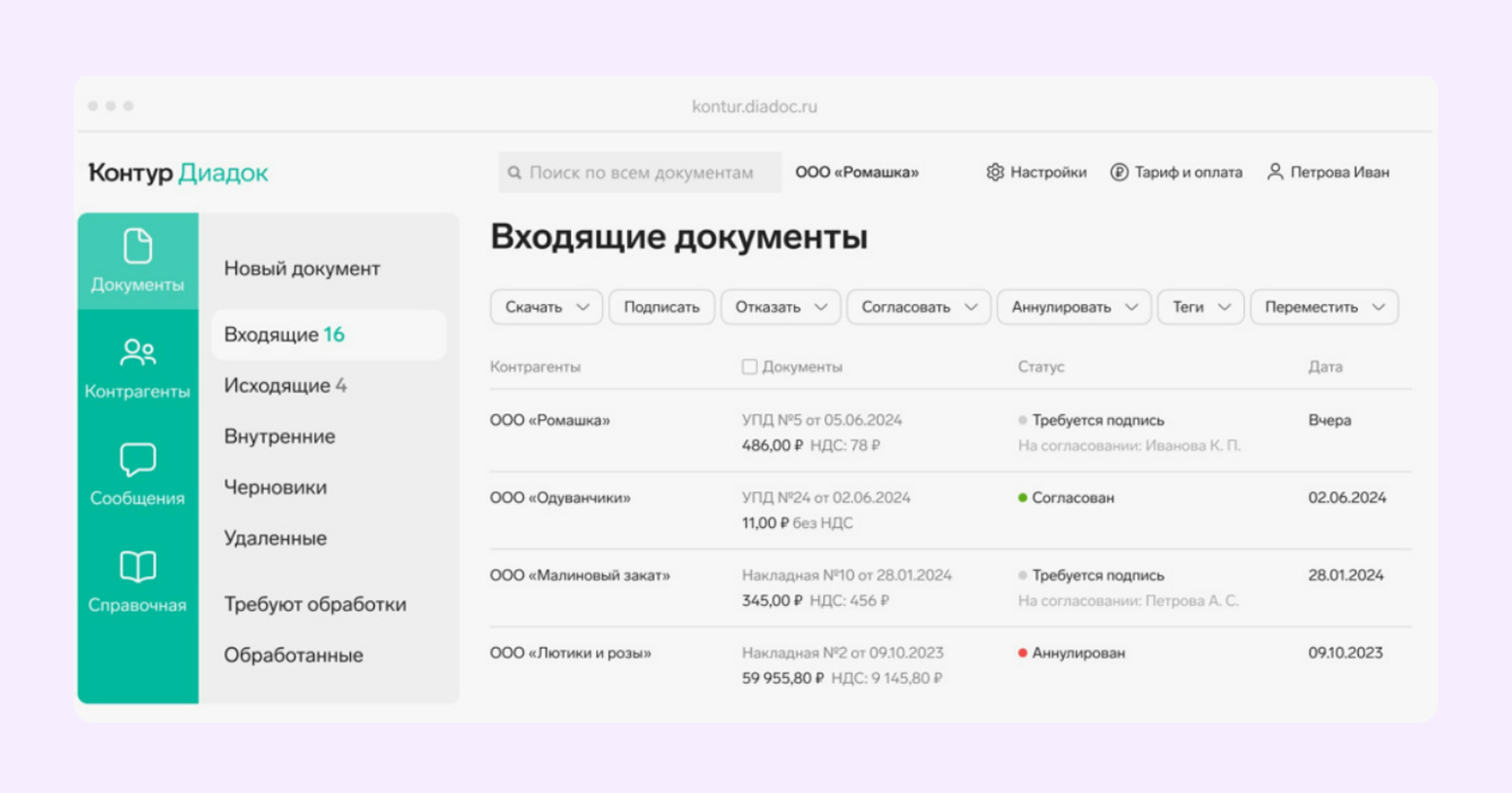Go to Черновики in the side menu

[276, 487]
